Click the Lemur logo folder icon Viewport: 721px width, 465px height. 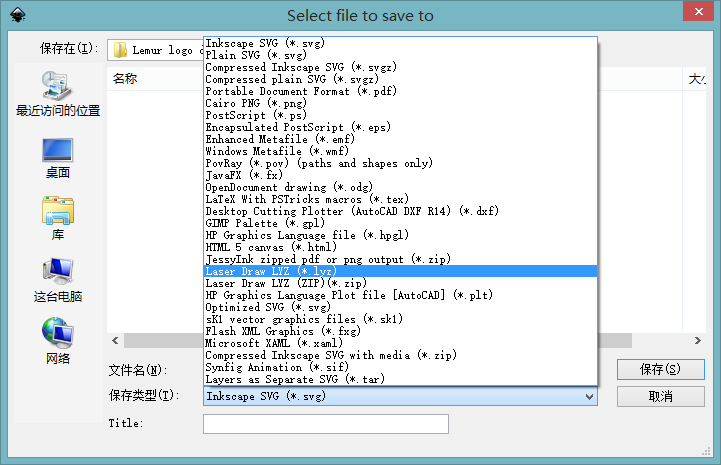120,49
